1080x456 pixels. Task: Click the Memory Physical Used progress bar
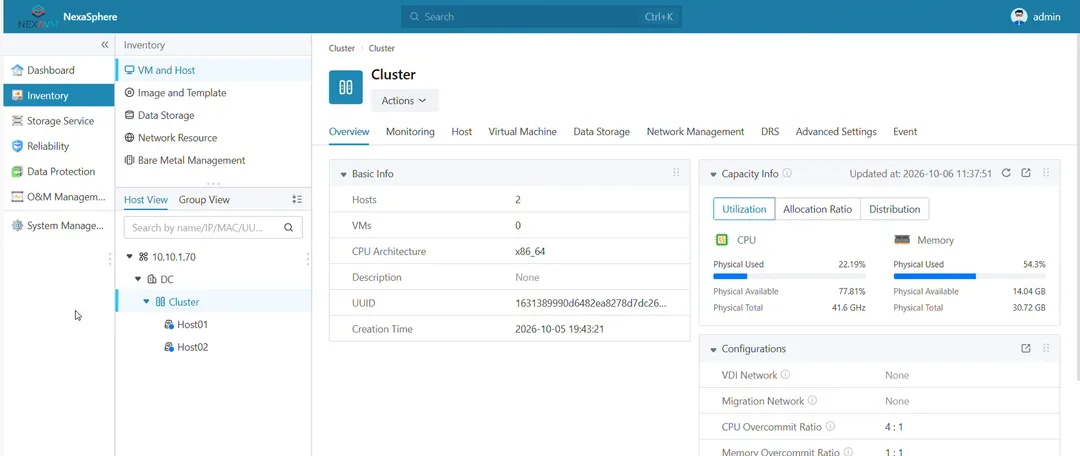tap(969, 276)
